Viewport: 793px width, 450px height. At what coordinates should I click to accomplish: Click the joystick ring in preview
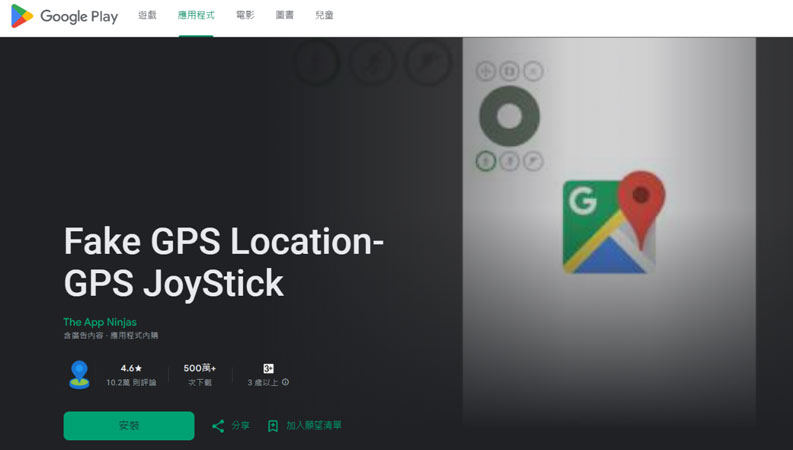tap(509, 116)
